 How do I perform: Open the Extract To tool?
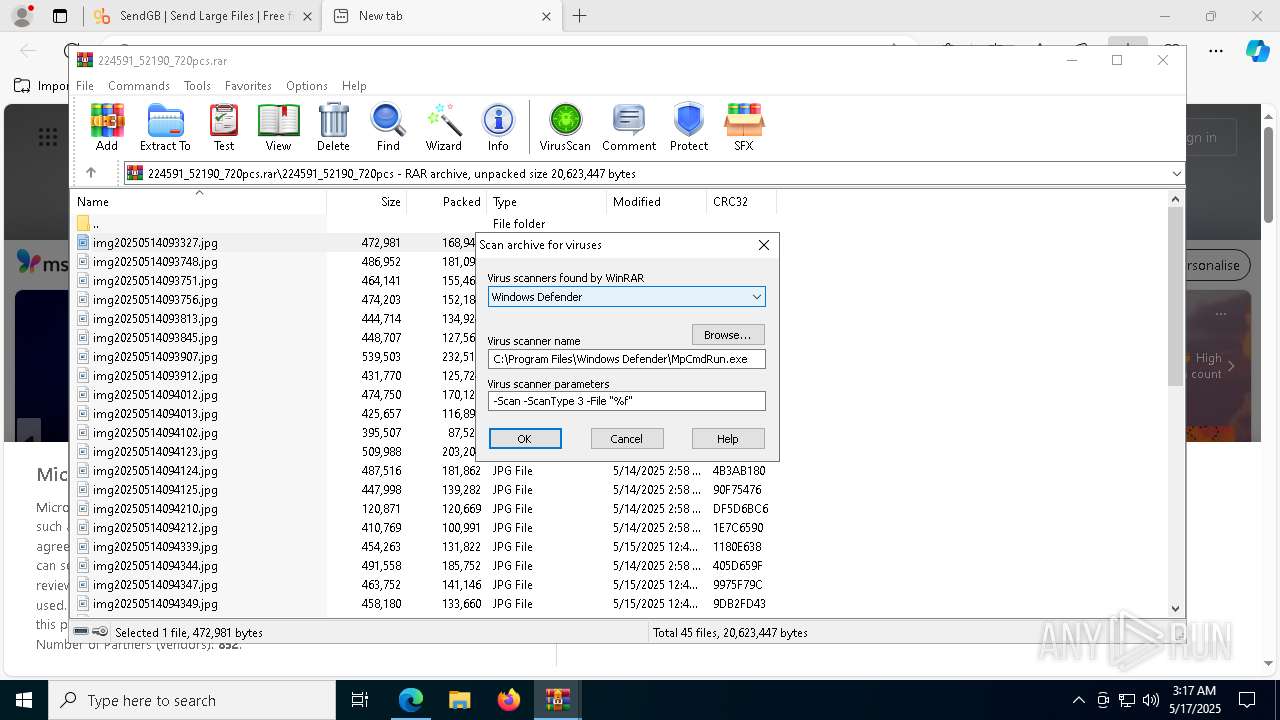tap(165, 127)
